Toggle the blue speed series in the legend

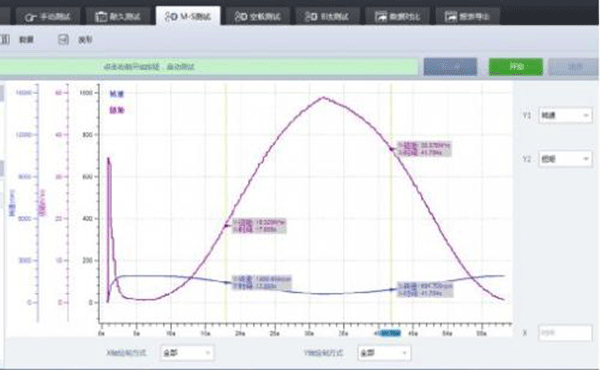pos(117,94)
